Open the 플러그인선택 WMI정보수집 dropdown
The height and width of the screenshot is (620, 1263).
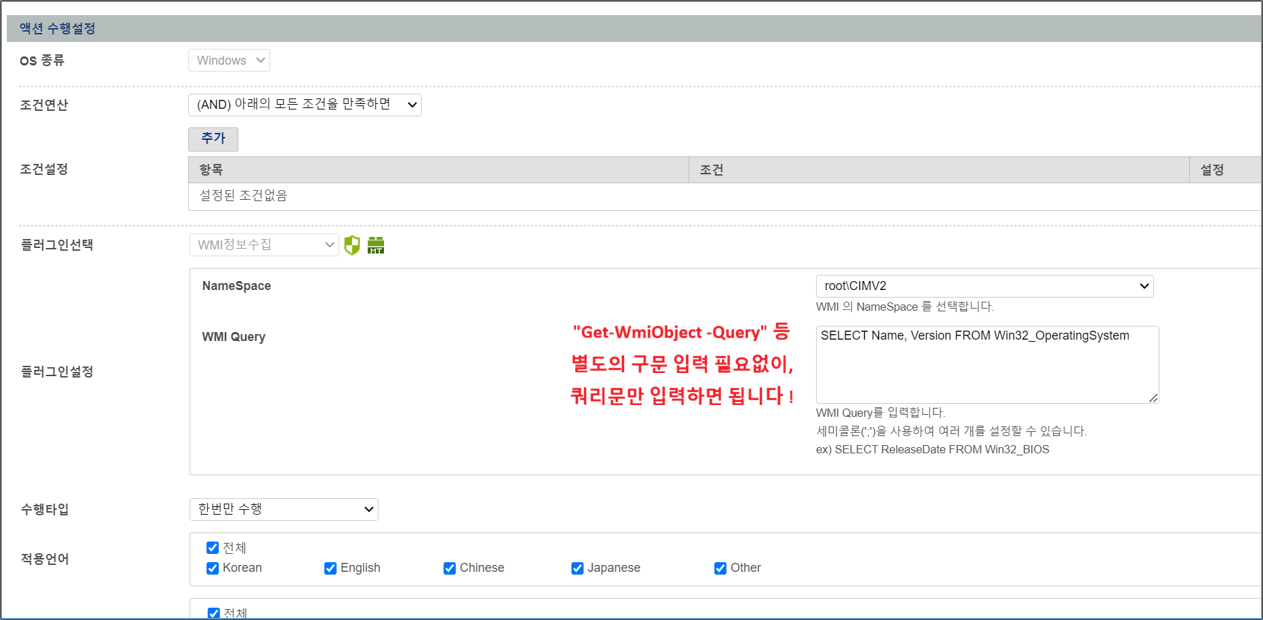point(263,244)
